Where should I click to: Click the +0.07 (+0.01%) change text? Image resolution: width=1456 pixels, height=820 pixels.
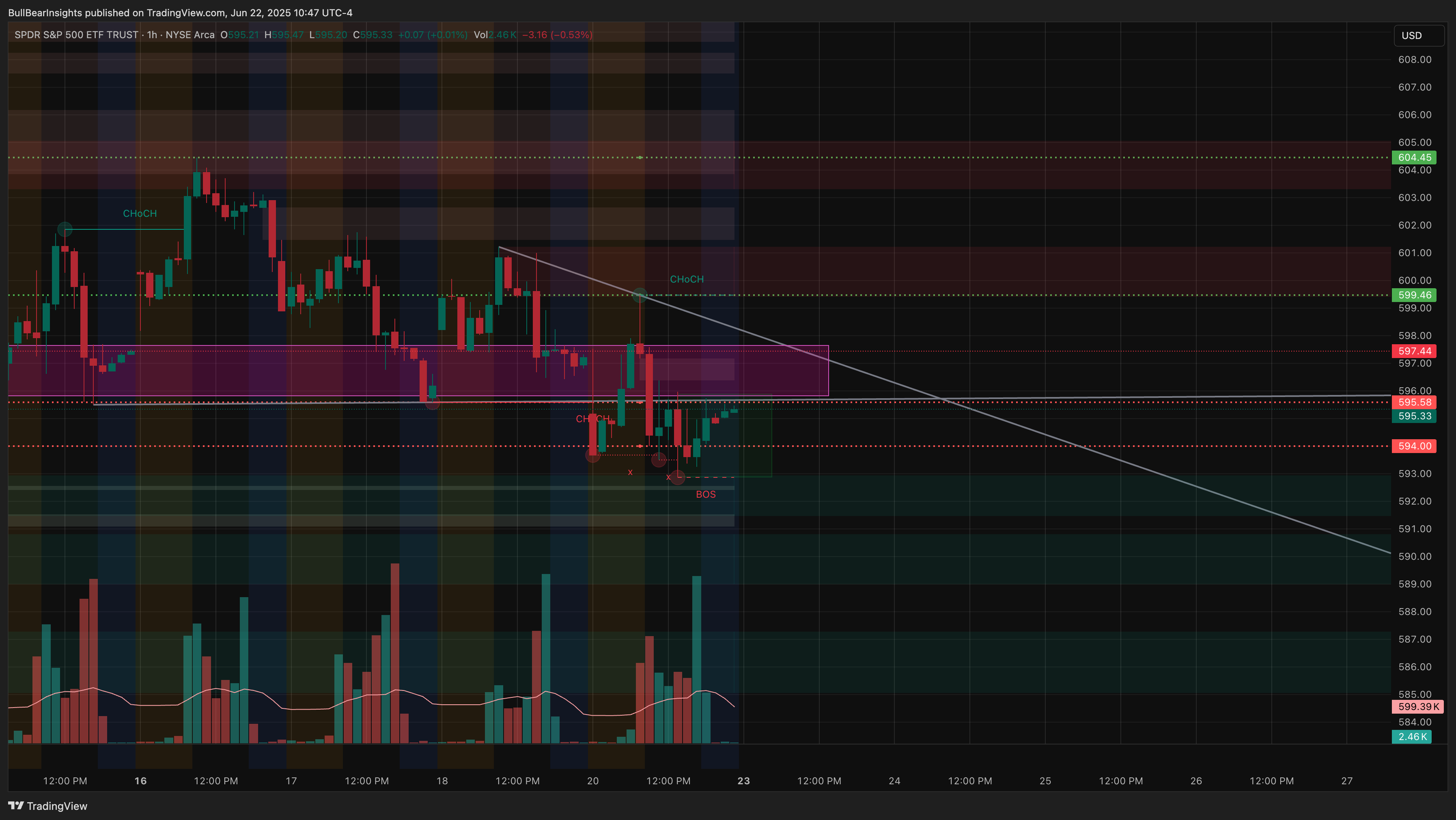pos(433,35)
